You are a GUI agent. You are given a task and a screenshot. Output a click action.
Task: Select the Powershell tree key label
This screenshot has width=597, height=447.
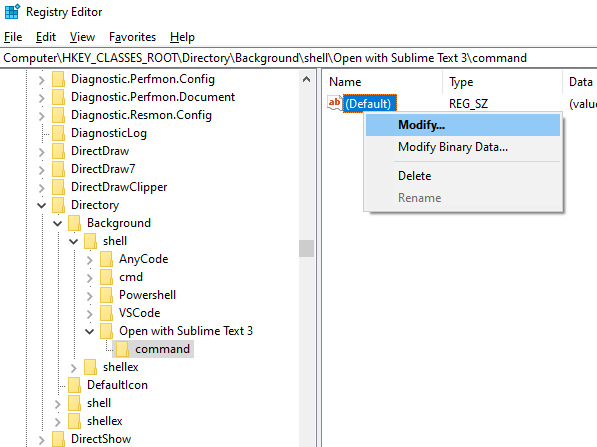tap(147, 295)
